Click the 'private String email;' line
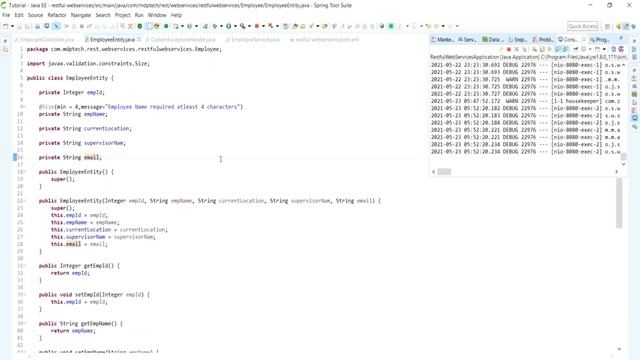This screenshot has height=360, width=640. [x=70, y=158]
